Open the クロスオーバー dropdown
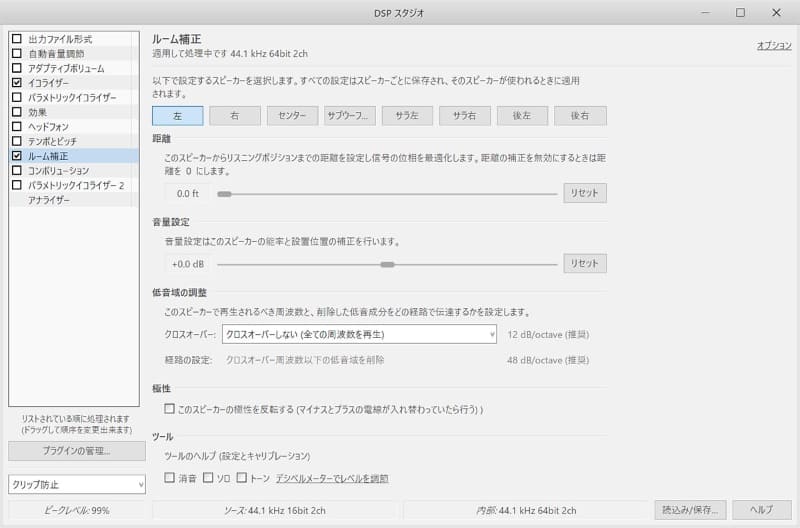 coord(359,334)
